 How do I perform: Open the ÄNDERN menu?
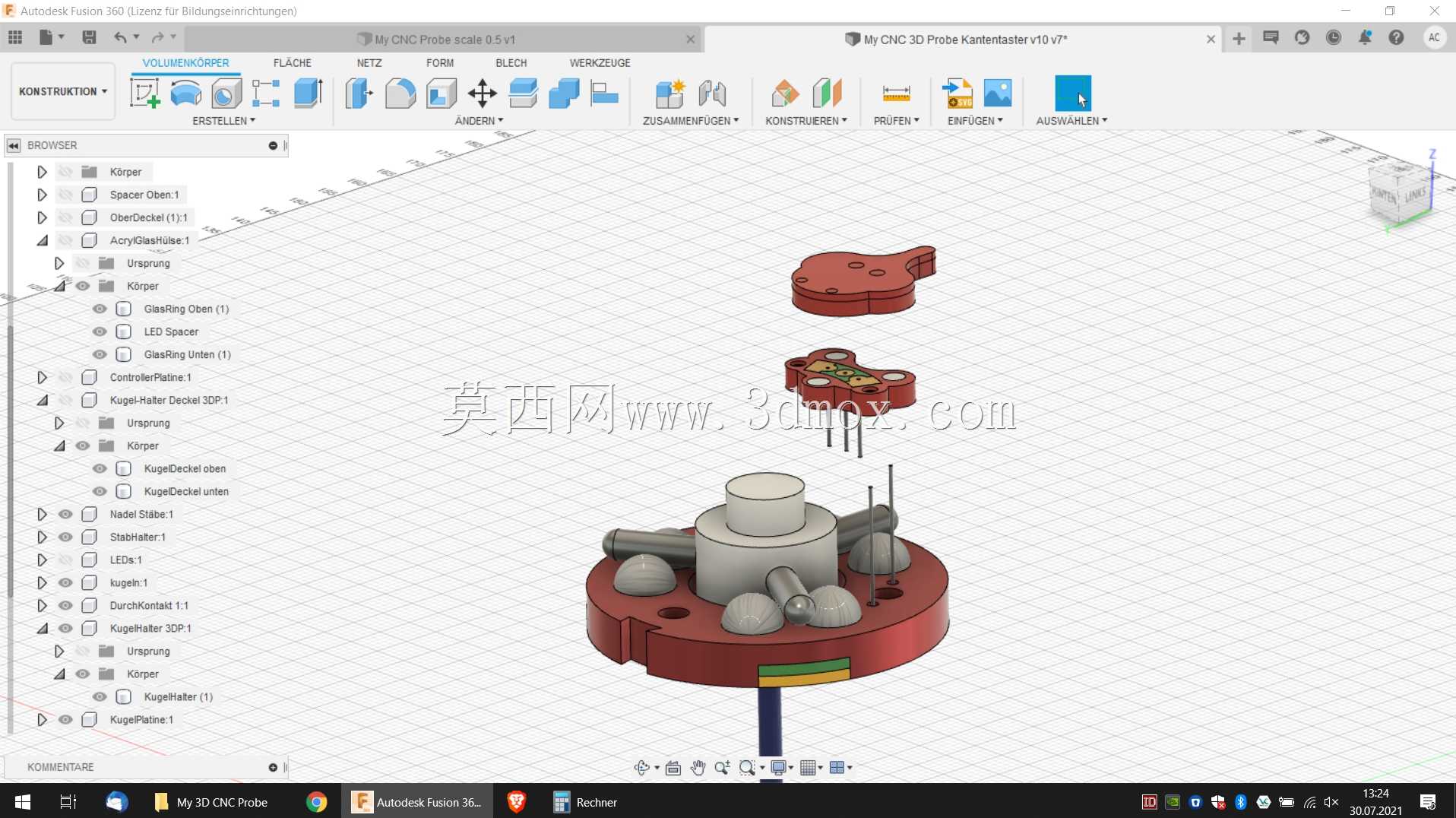(479, 121)
